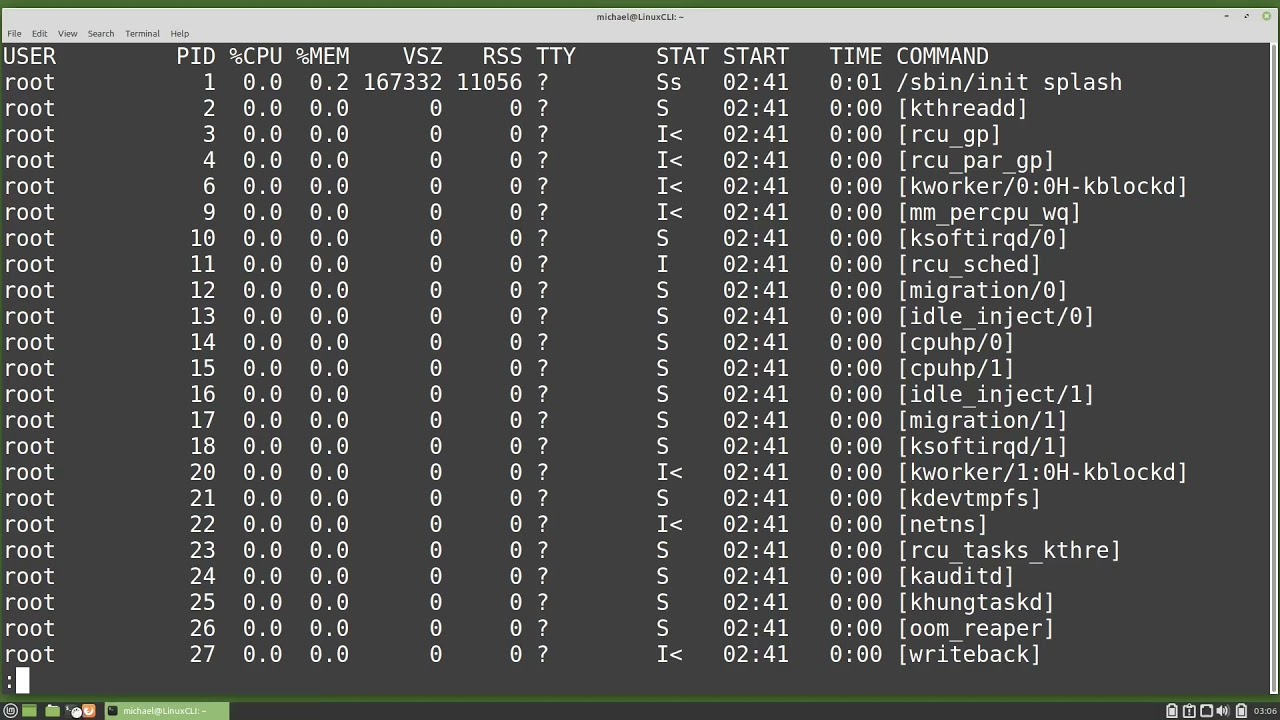Viewport: 1280px width, 720px height.
Task: Click the leftmost clipboard-shaped tray icon
Action: [1172, 711]
